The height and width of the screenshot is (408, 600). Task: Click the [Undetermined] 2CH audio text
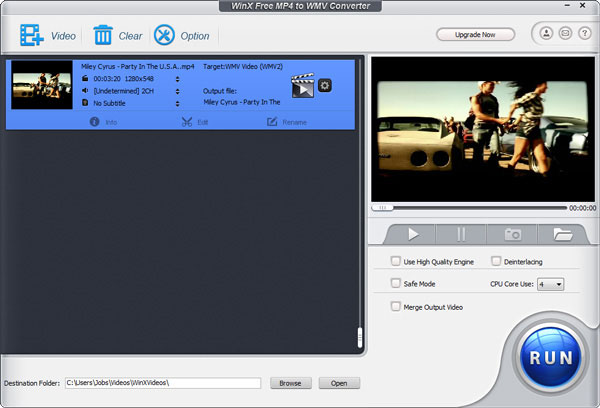point(124,91)
